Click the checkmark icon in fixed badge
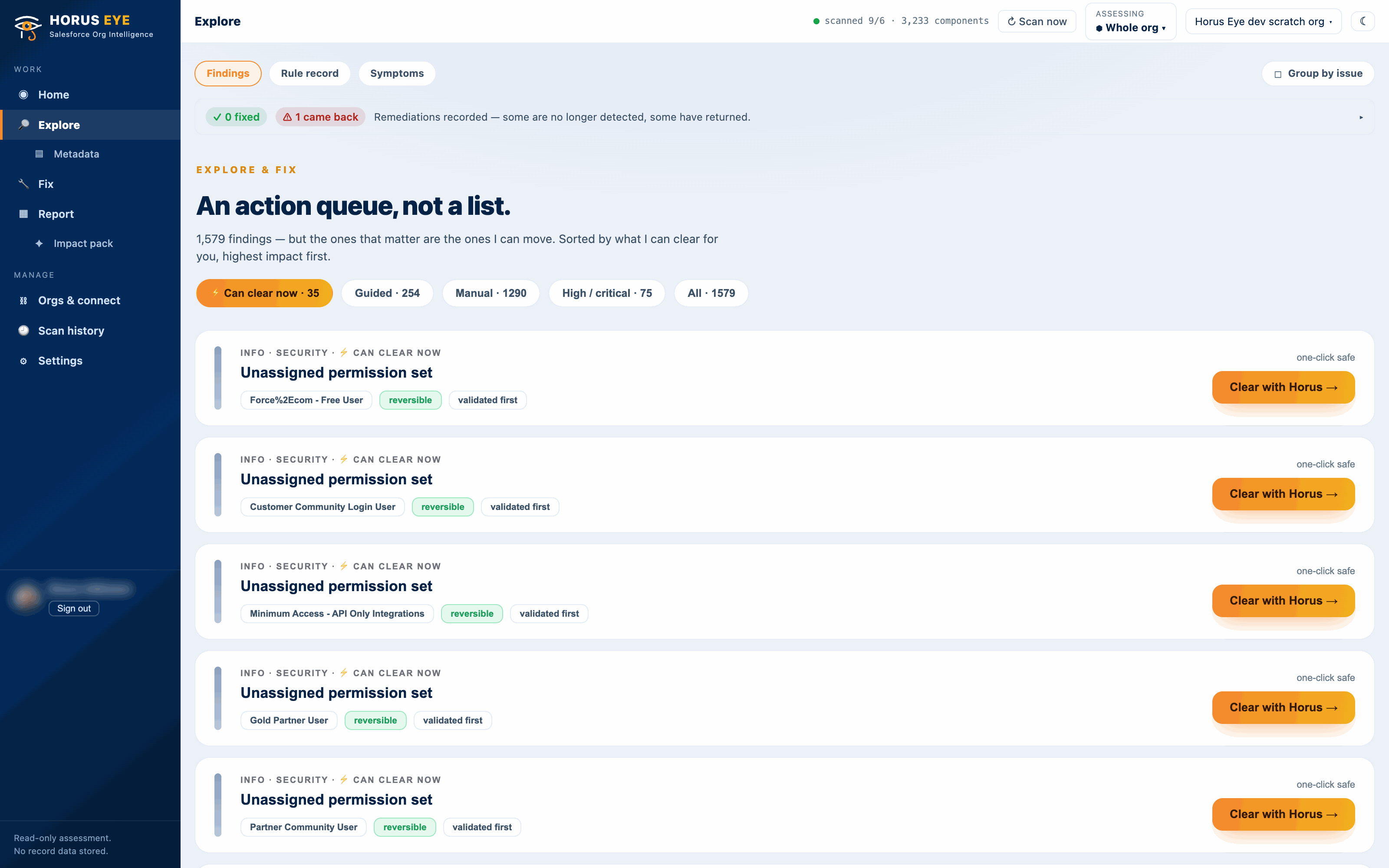Screen dimensions: 1389x868 217,117
